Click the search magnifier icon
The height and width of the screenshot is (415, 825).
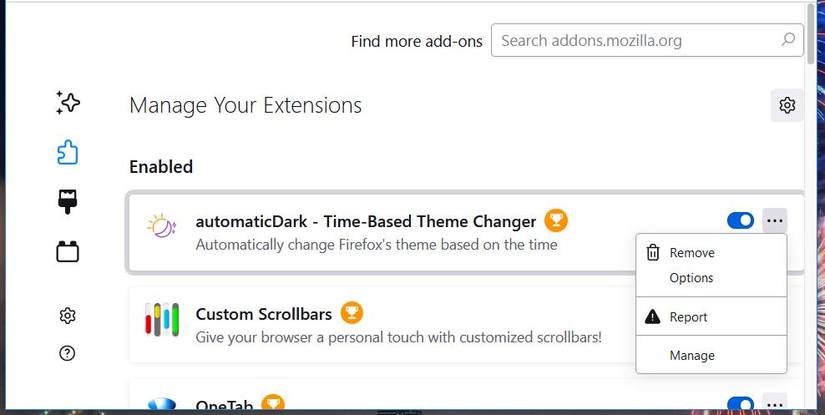[788, 41]
